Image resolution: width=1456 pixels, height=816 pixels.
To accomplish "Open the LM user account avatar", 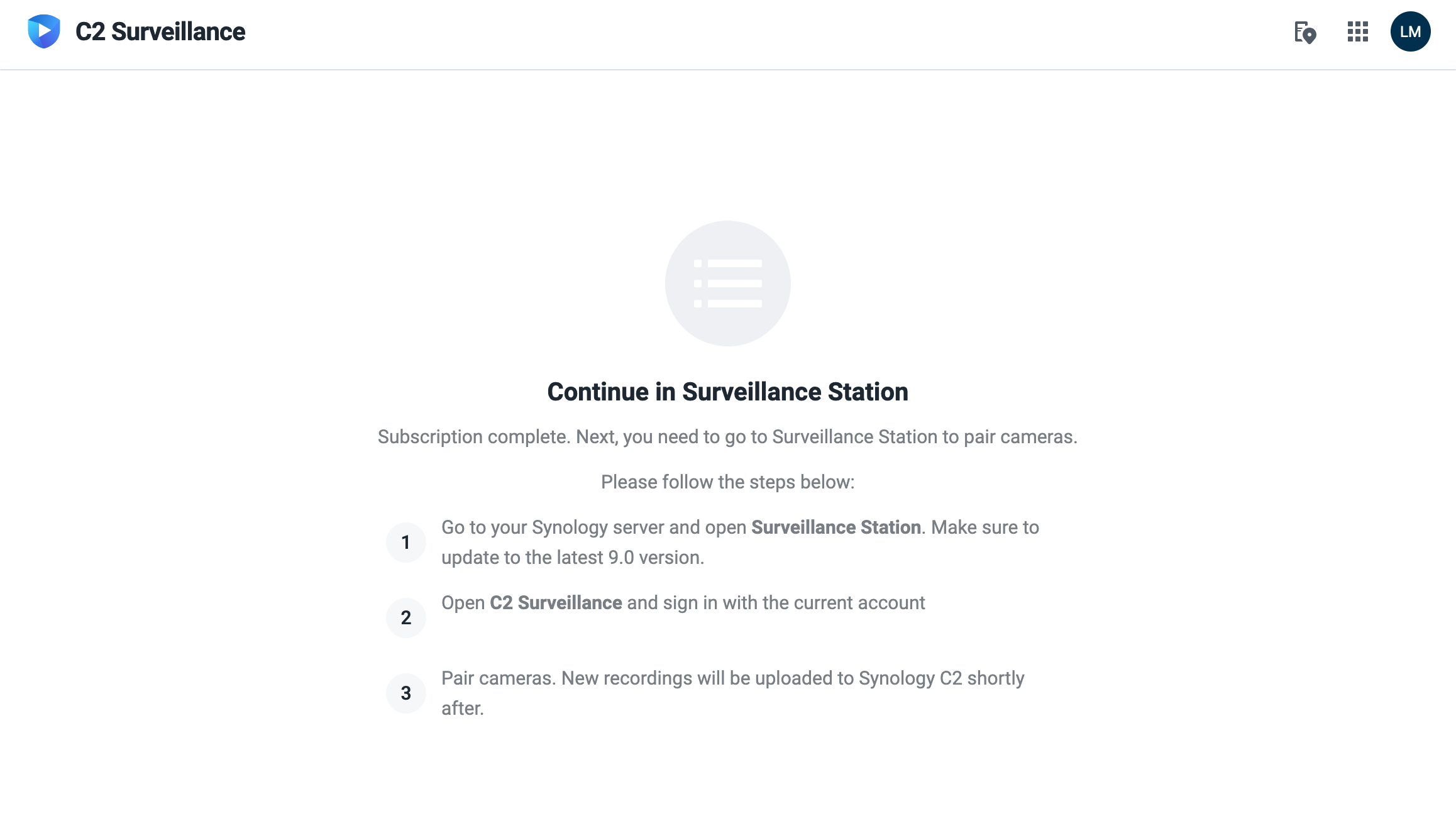I will click(x=1411, y=31).
